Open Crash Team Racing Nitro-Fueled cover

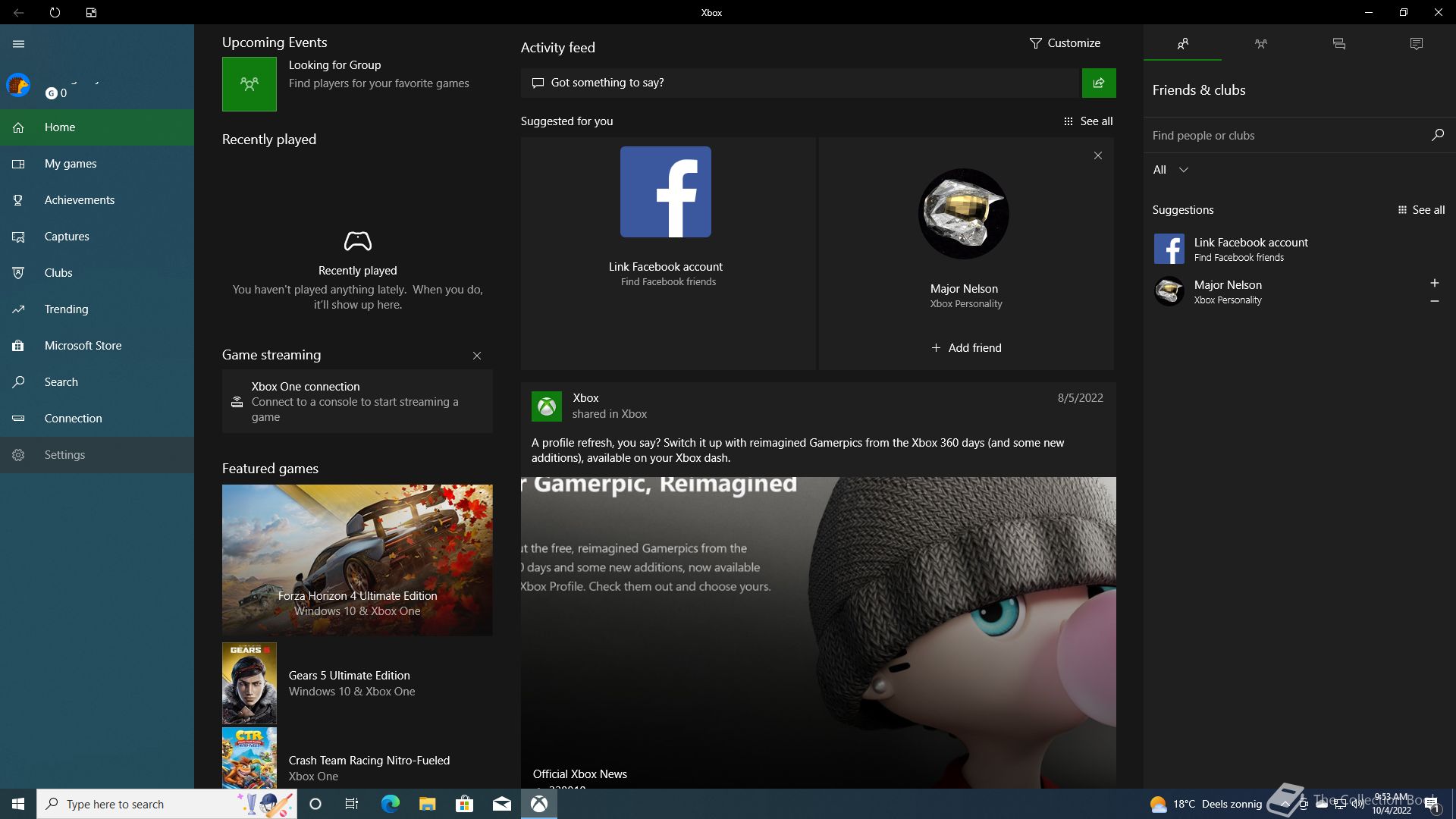click(x=249, y=758)
